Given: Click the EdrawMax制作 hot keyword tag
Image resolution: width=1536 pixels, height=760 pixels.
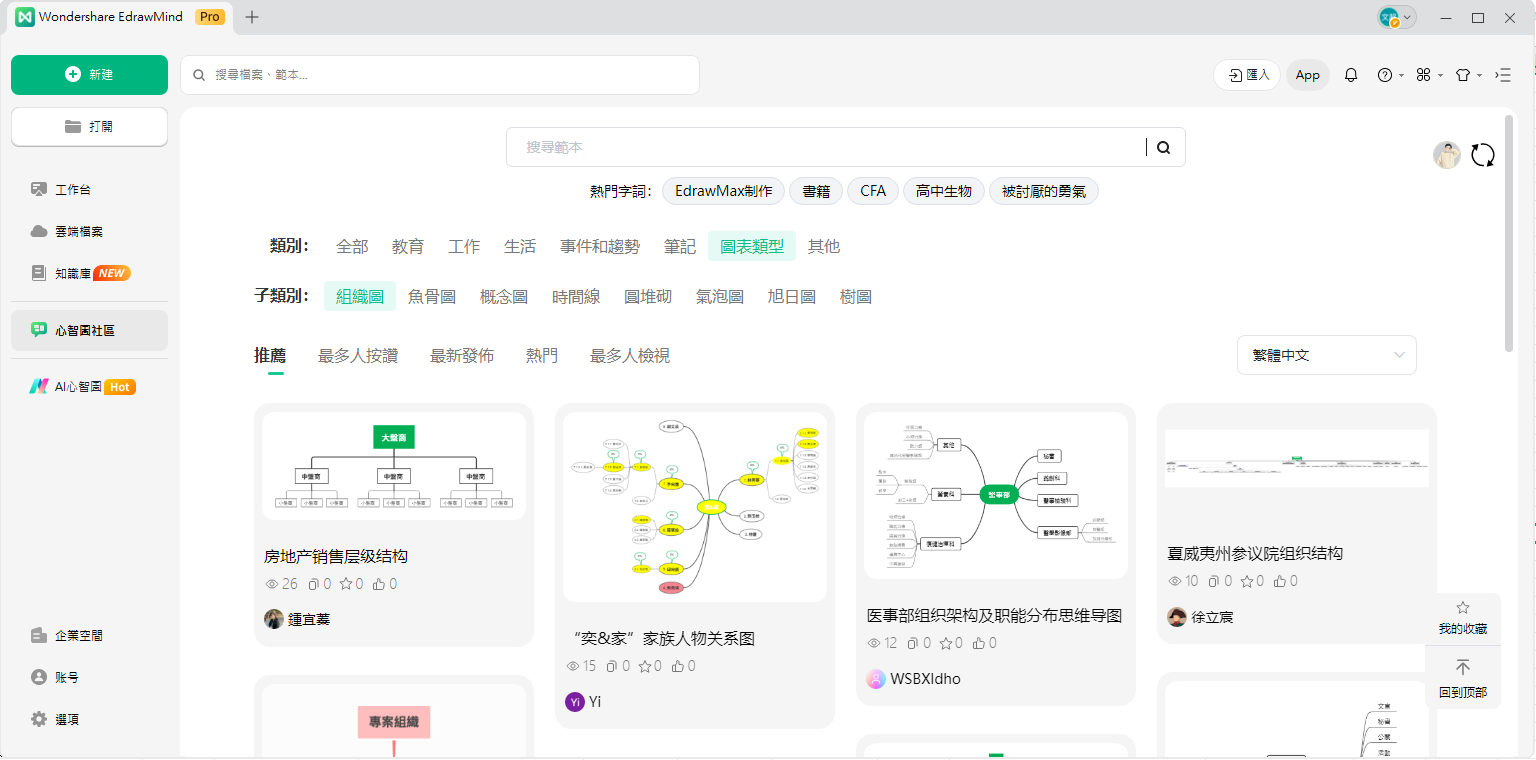Looking at the screenshot, I should 723,191.
